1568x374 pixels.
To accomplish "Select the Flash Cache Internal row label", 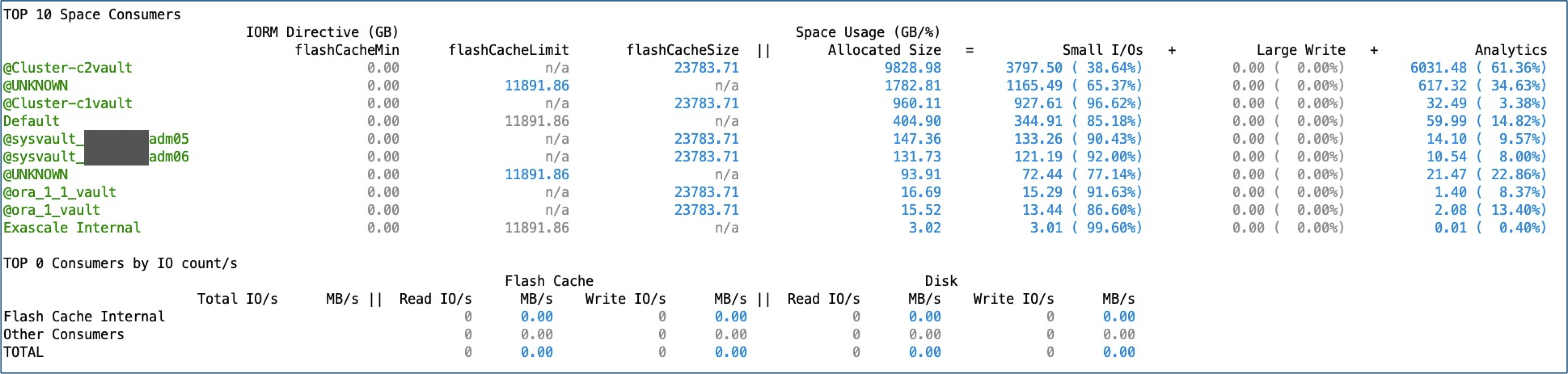I will coord(84,317).
